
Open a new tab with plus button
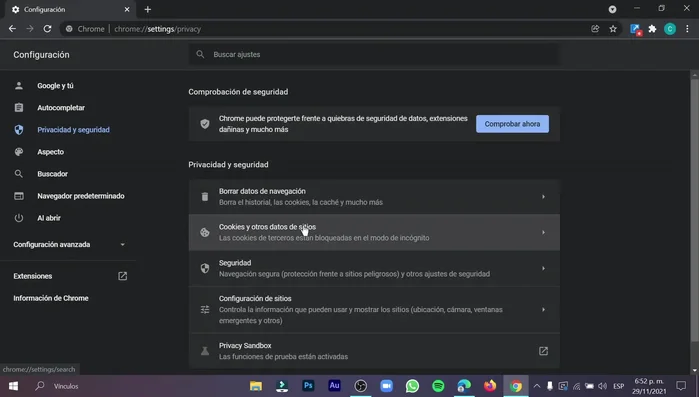point(148,9)
